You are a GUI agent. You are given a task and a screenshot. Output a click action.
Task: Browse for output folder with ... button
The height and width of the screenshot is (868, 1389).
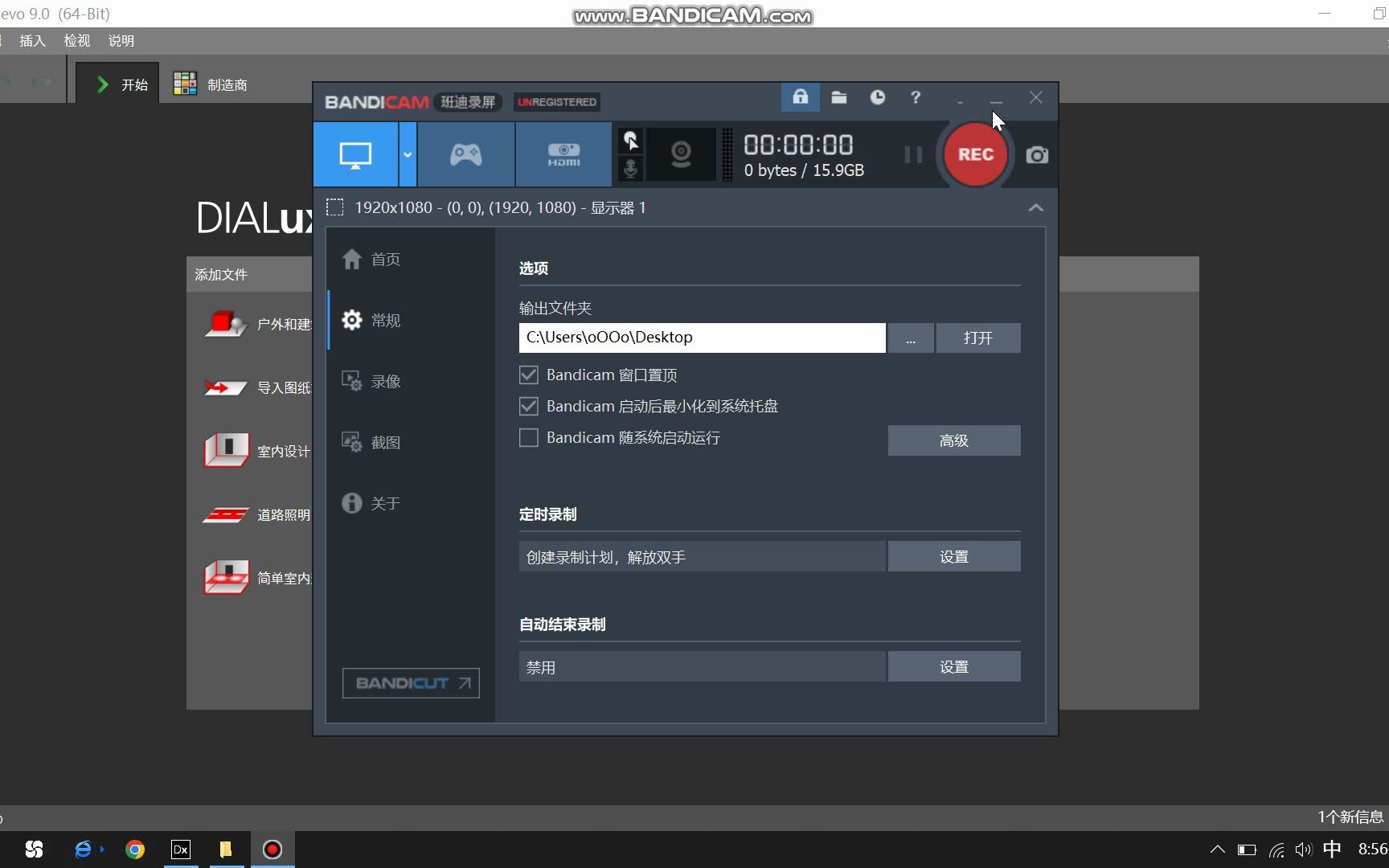tap(911, 338)
